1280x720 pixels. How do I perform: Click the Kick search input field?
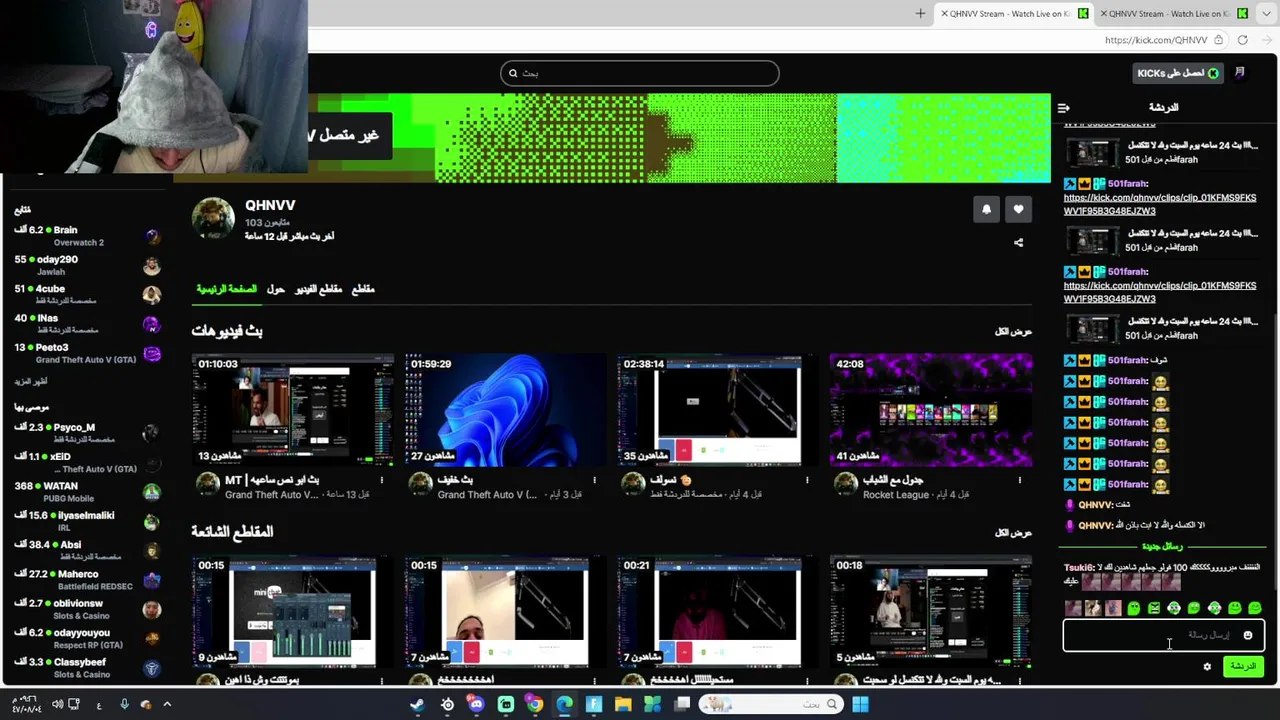click(640, 73)
